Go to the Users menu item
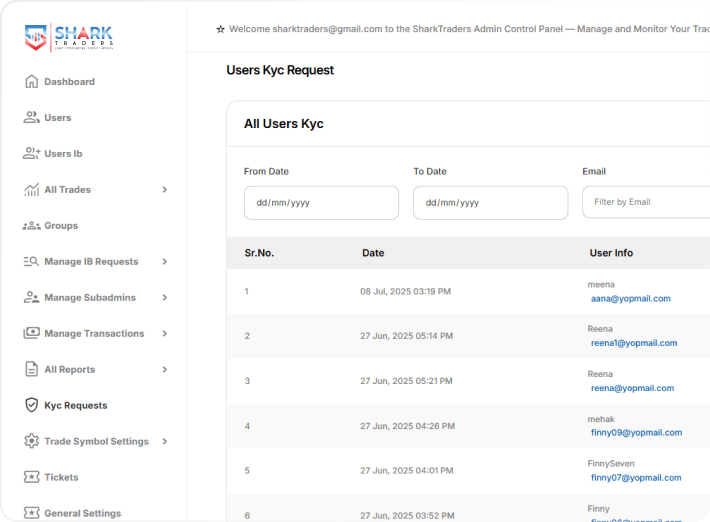This screenshot has height=522, width=710. (x=58, y=118)
